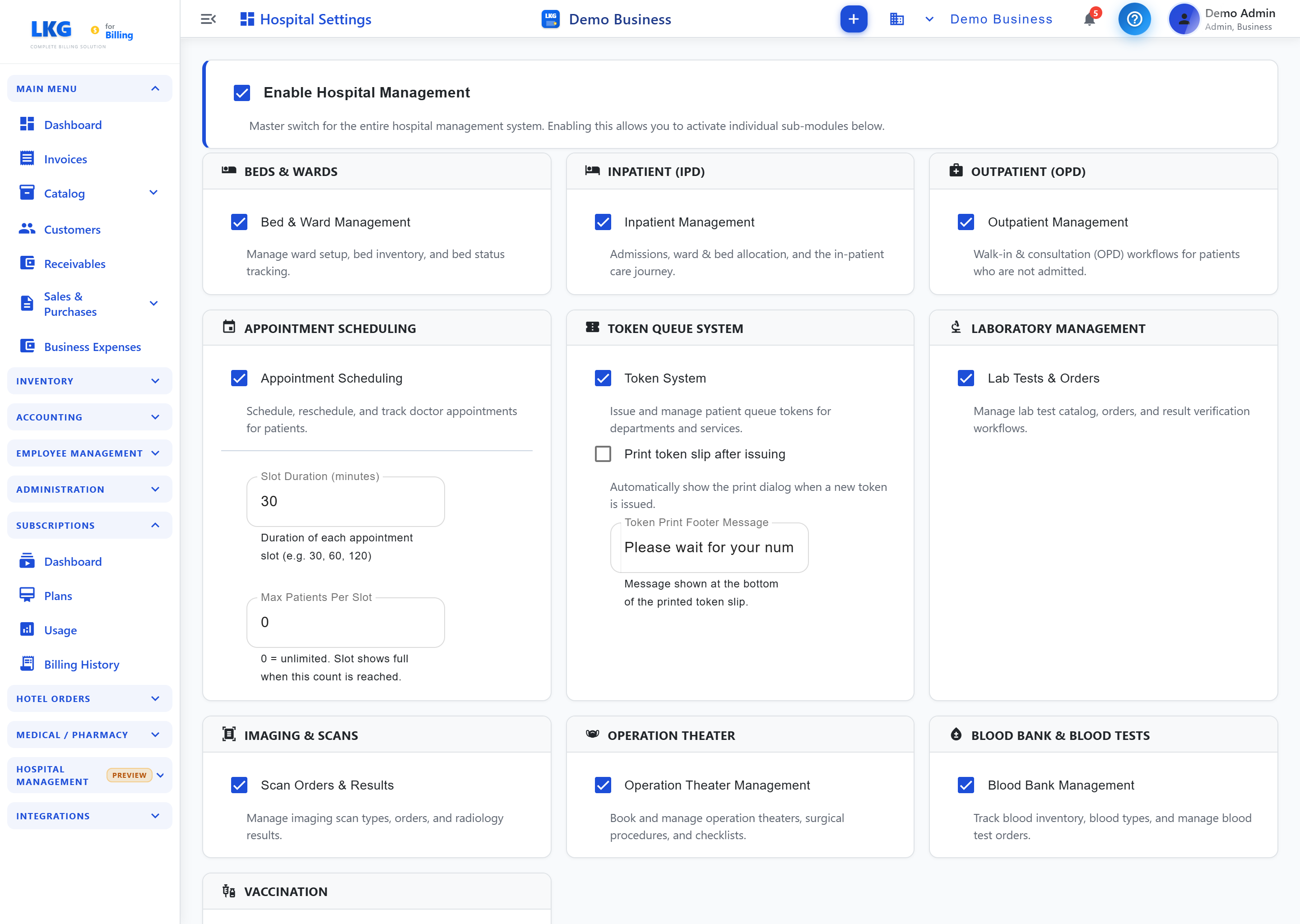Toggle Outpatient Management checkbox
The image size is (1300, 924).
[966, 222]
